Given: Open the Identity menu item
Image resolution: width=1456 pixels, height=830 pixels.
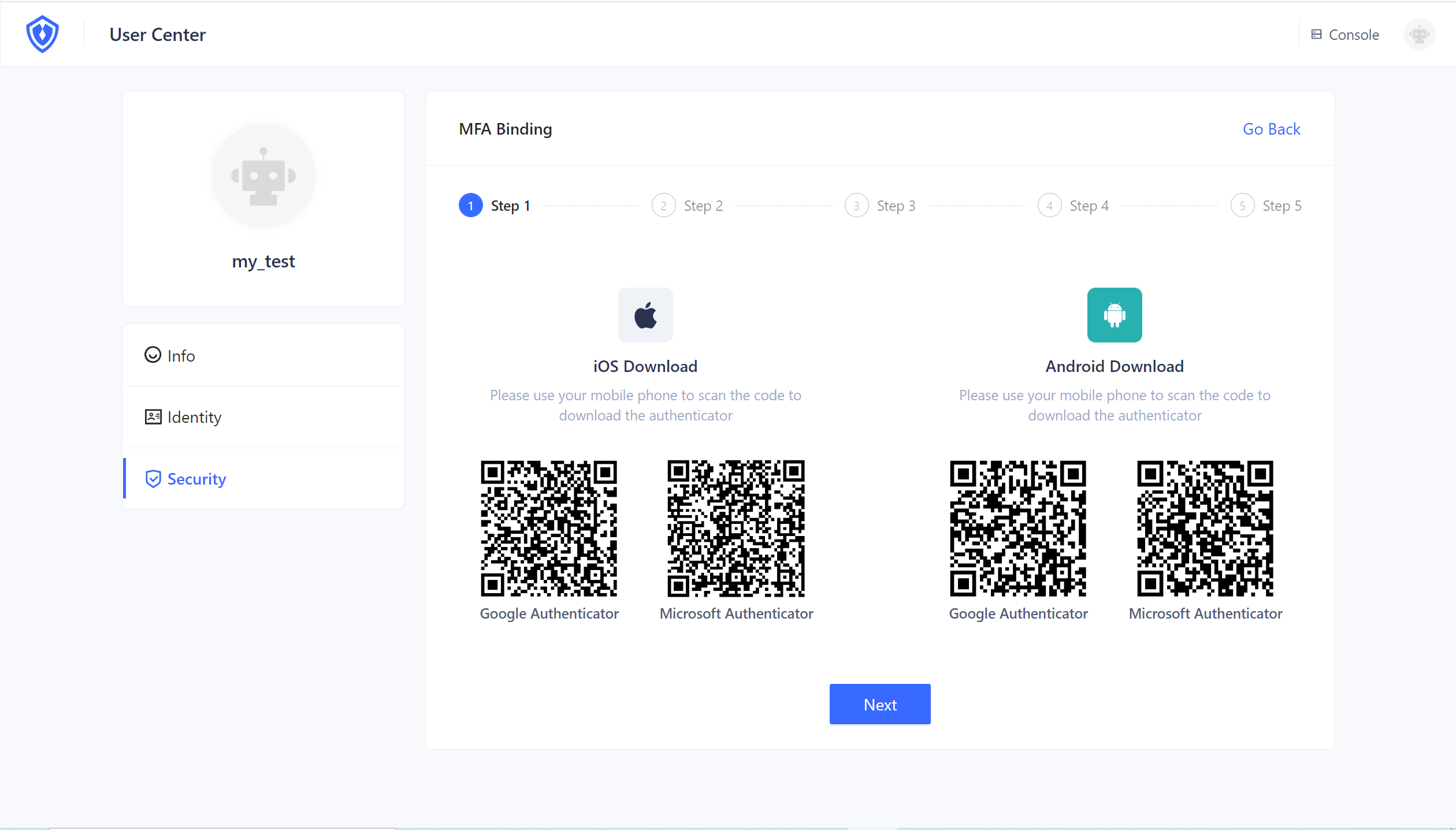Looking at the screenshot, I should 194,417.
